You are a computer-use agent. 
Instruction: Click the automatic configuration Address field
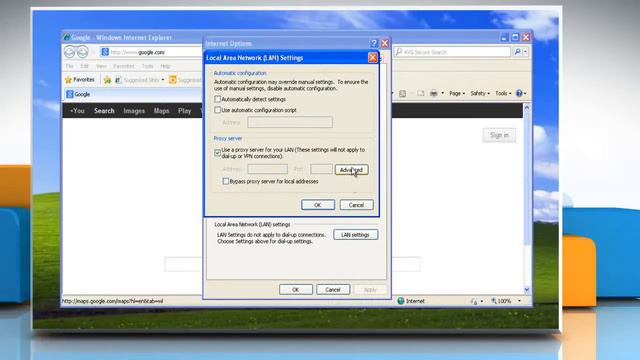tap(290, 122)
